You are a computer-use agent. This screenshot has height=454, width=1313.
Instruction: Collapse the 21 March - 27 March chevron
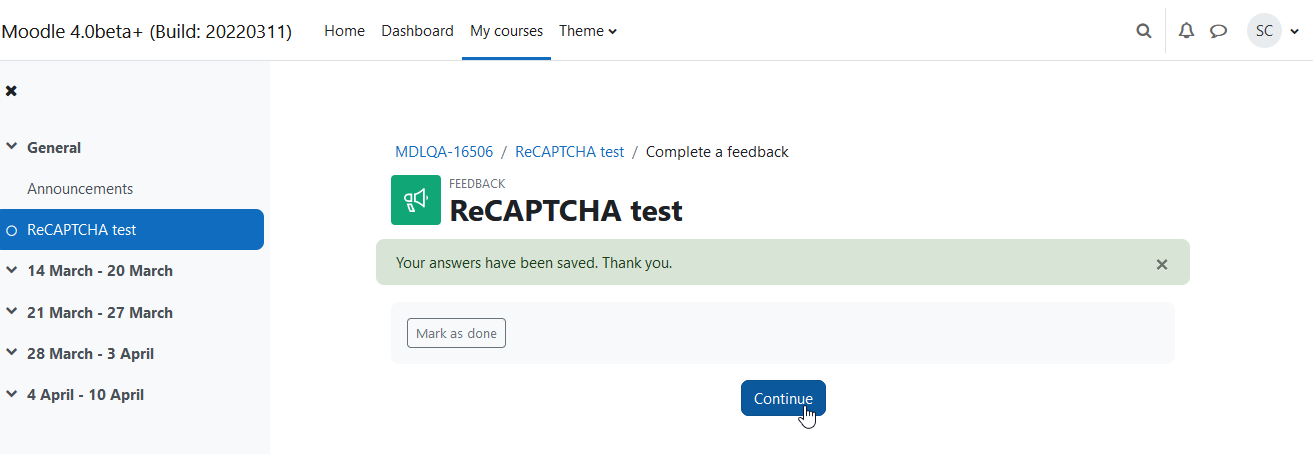click(12, 312)
